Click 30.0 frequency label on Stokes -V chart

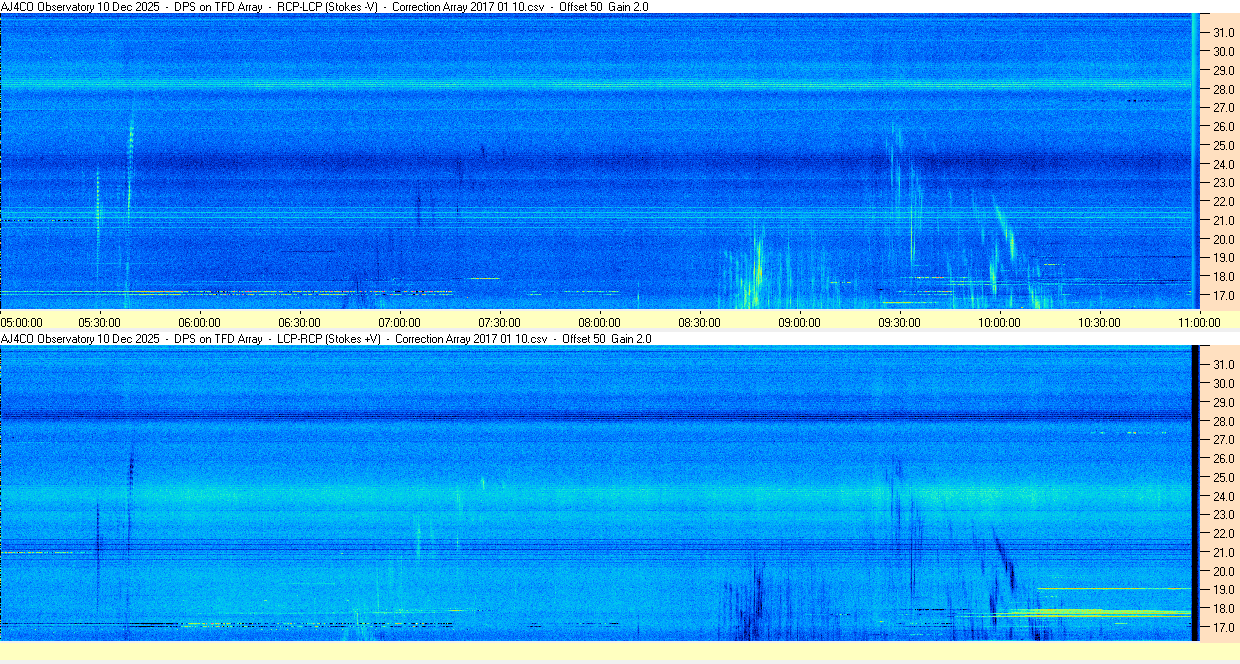point(1224,51)
